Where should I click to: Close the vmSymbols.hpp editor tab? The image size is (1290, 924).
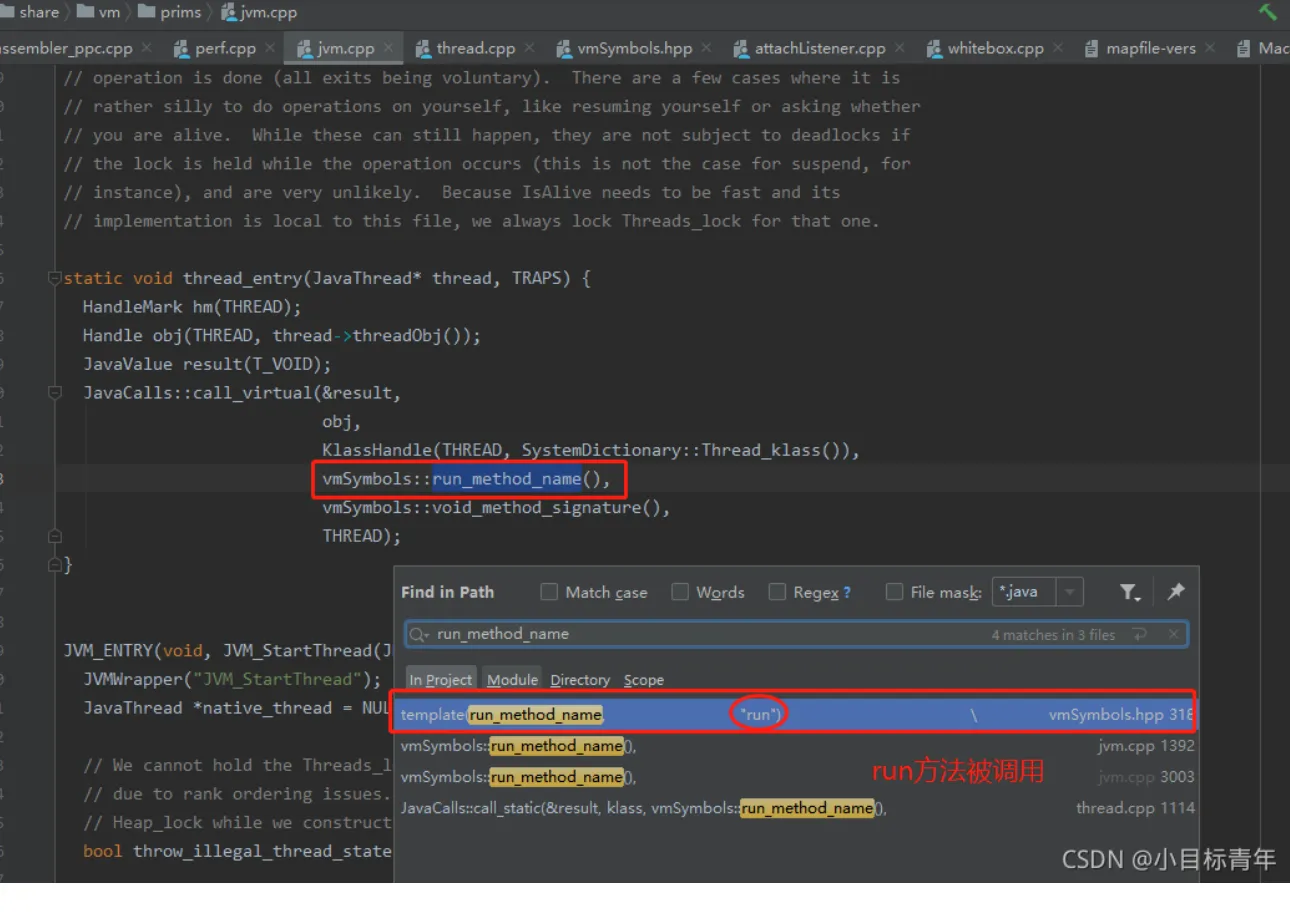[706, 47]
